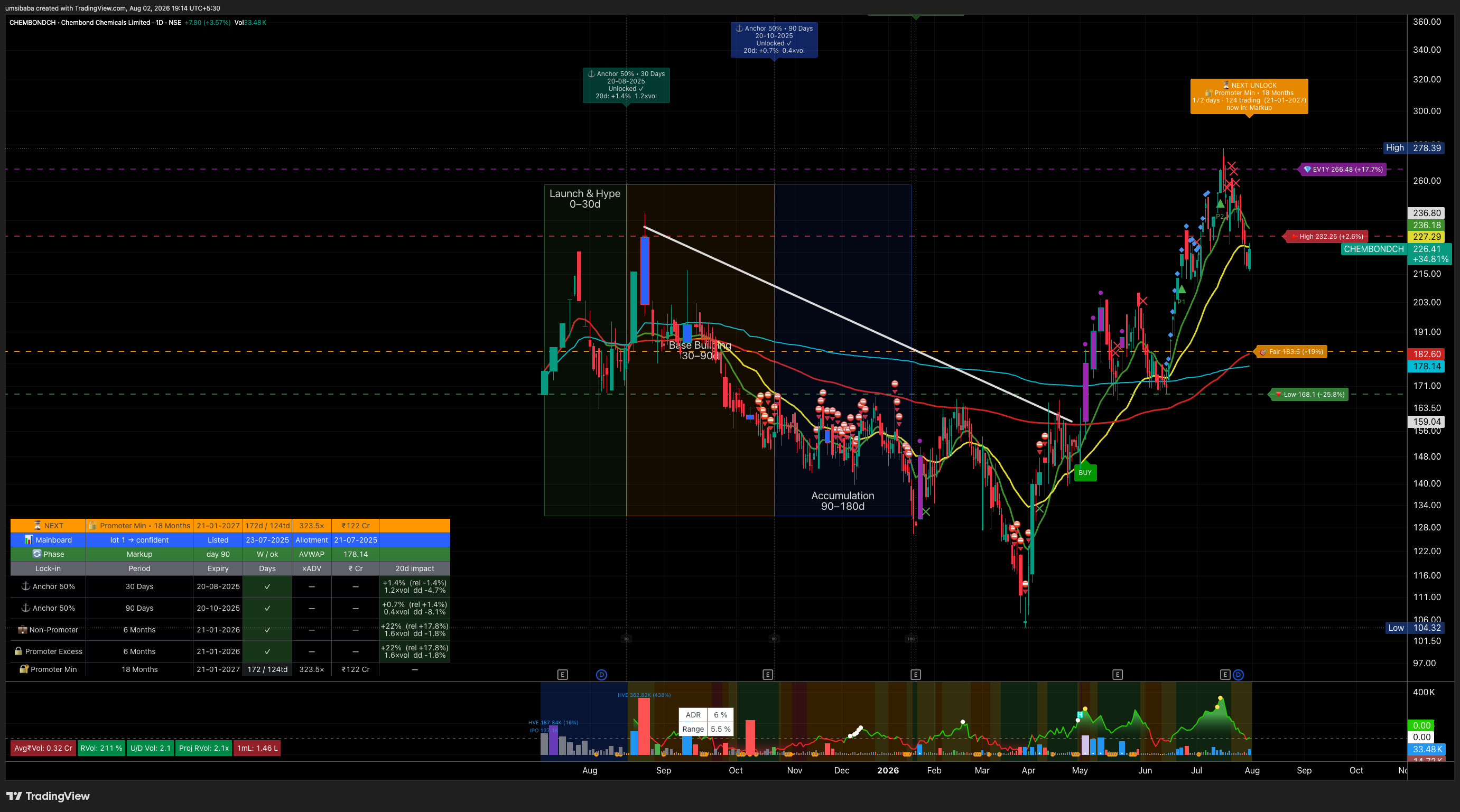Click the Avg₹Vol: 0.32 Cr badge

coord(43,748)
